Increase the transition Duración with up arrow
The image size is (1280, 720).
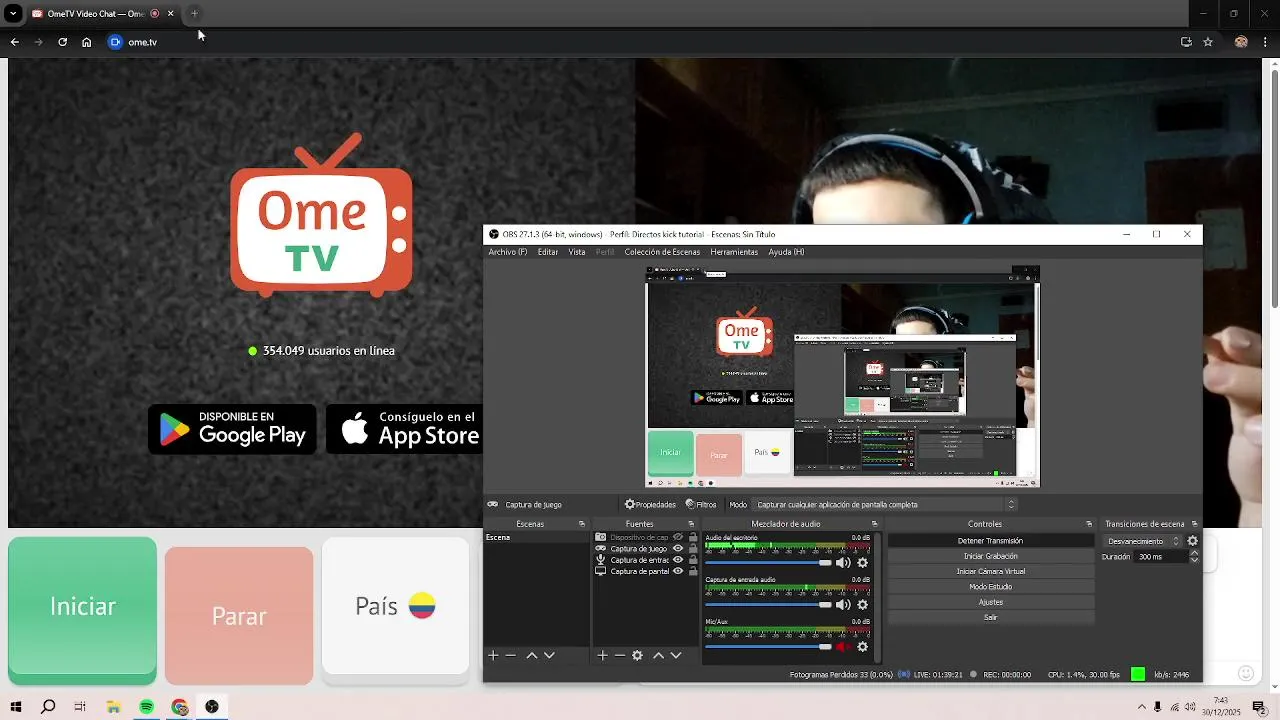[x=1194, y=553]
